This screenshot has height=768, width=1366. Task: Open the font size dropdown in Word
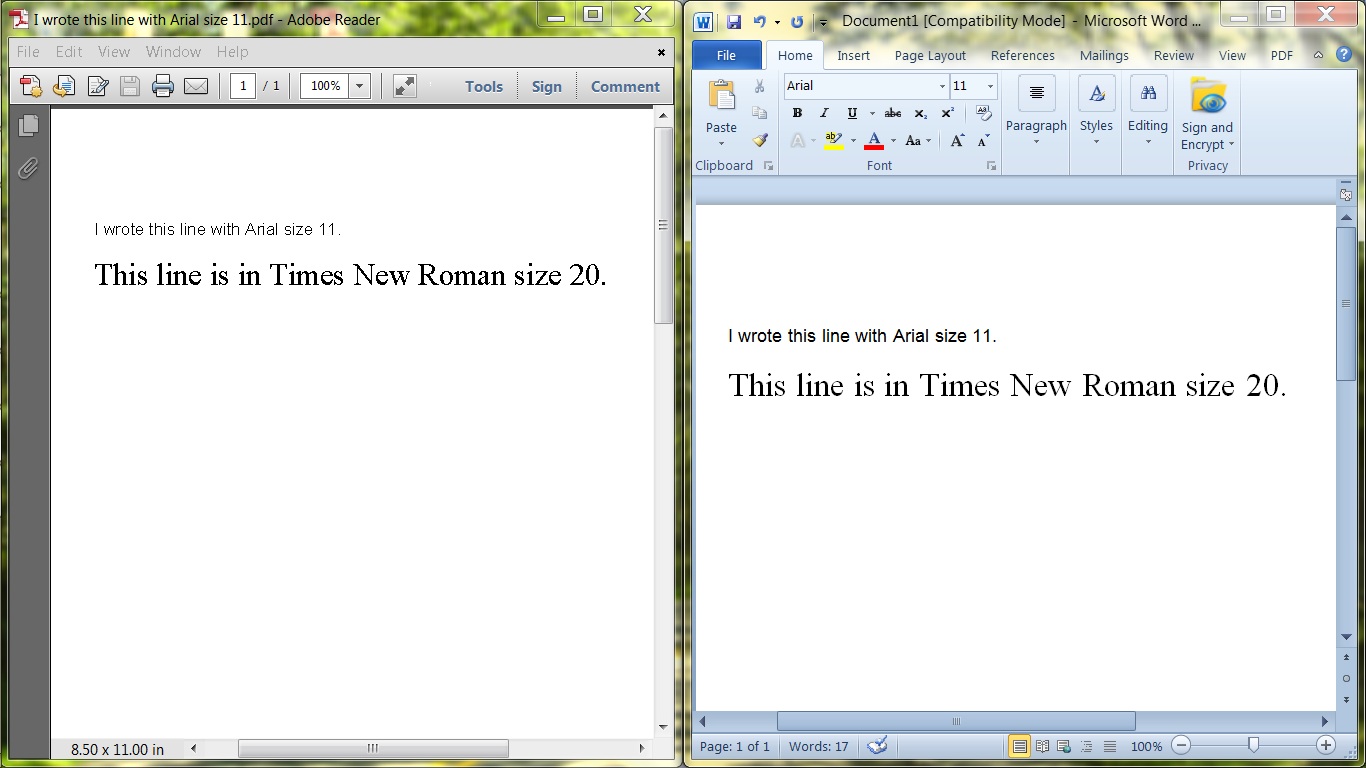[x=990, y=86]
